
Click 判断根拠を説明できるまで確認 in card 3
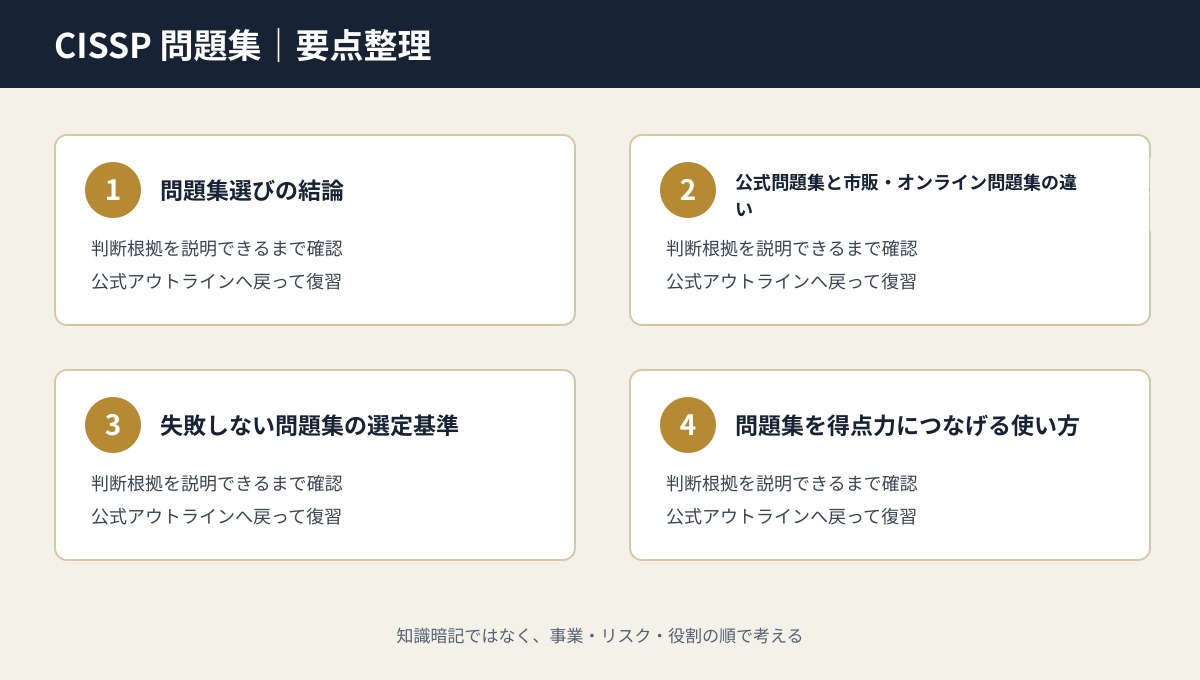217,483
